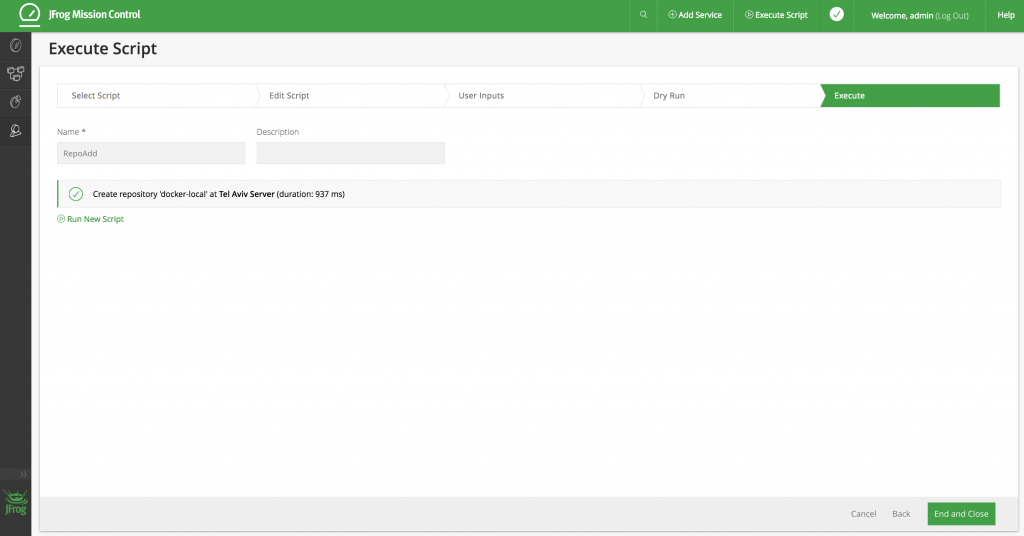Click the green success check icon in the result row
The width and height of the screenshot is (1024, 536).
click(x=76, y=194)
